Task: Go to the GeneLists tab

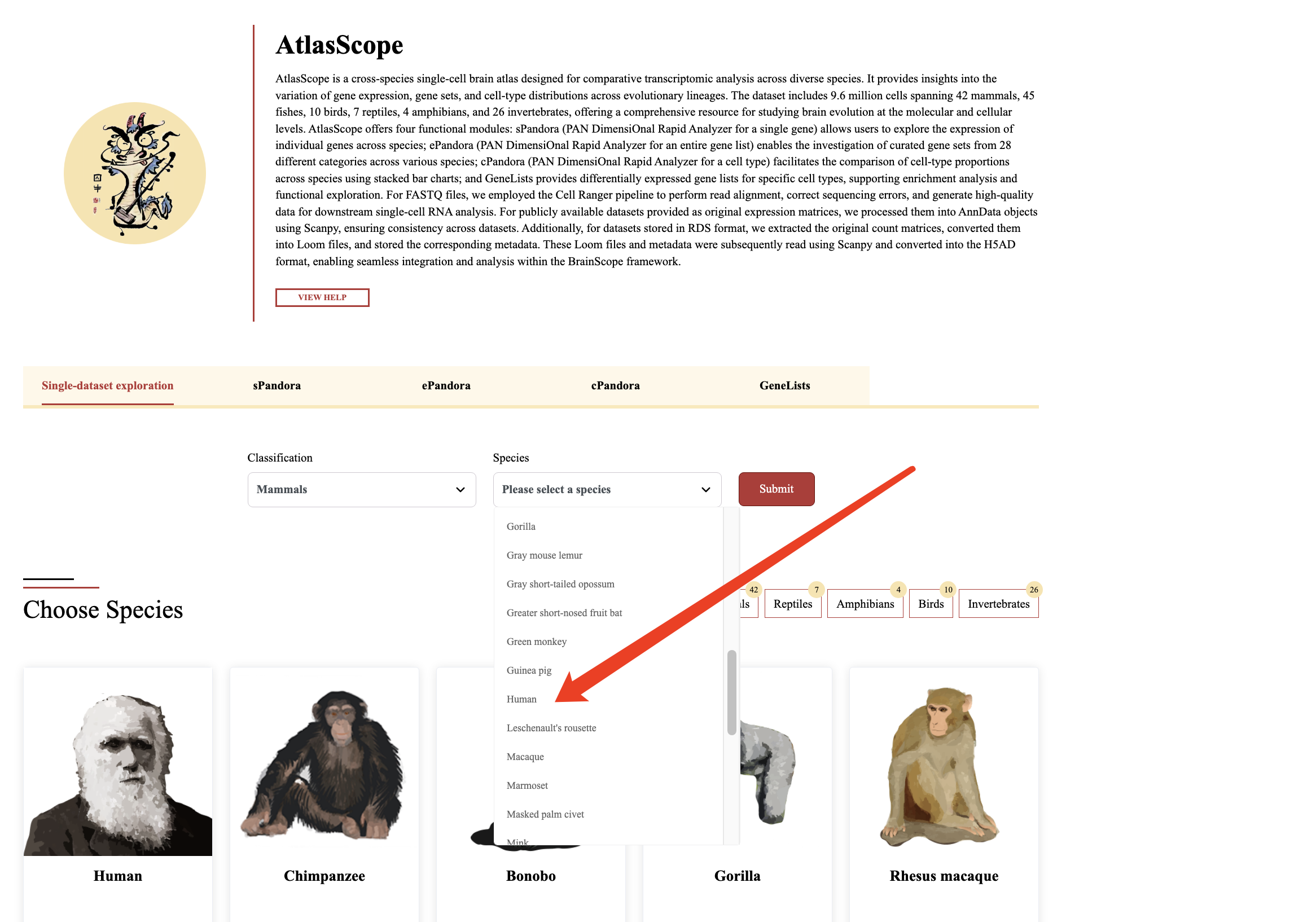Action: coord(784,385)
